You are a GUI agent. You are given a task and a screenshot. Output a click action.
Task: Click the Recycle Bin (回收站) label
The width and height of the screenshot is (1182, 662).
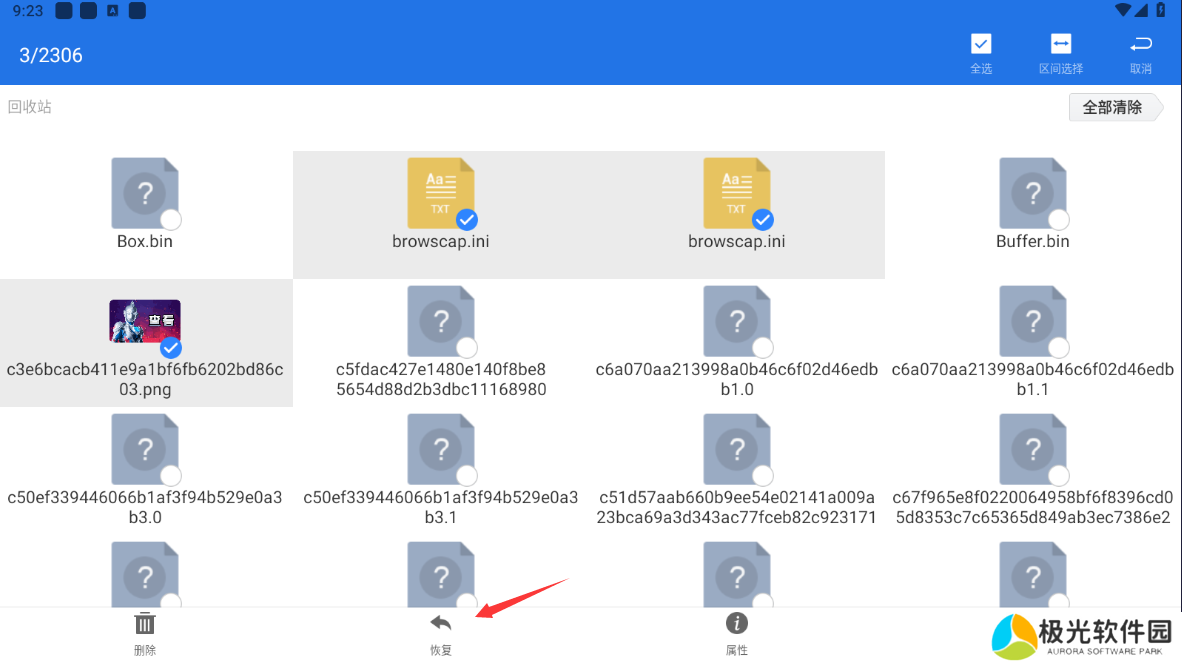[x=30, y=107]
